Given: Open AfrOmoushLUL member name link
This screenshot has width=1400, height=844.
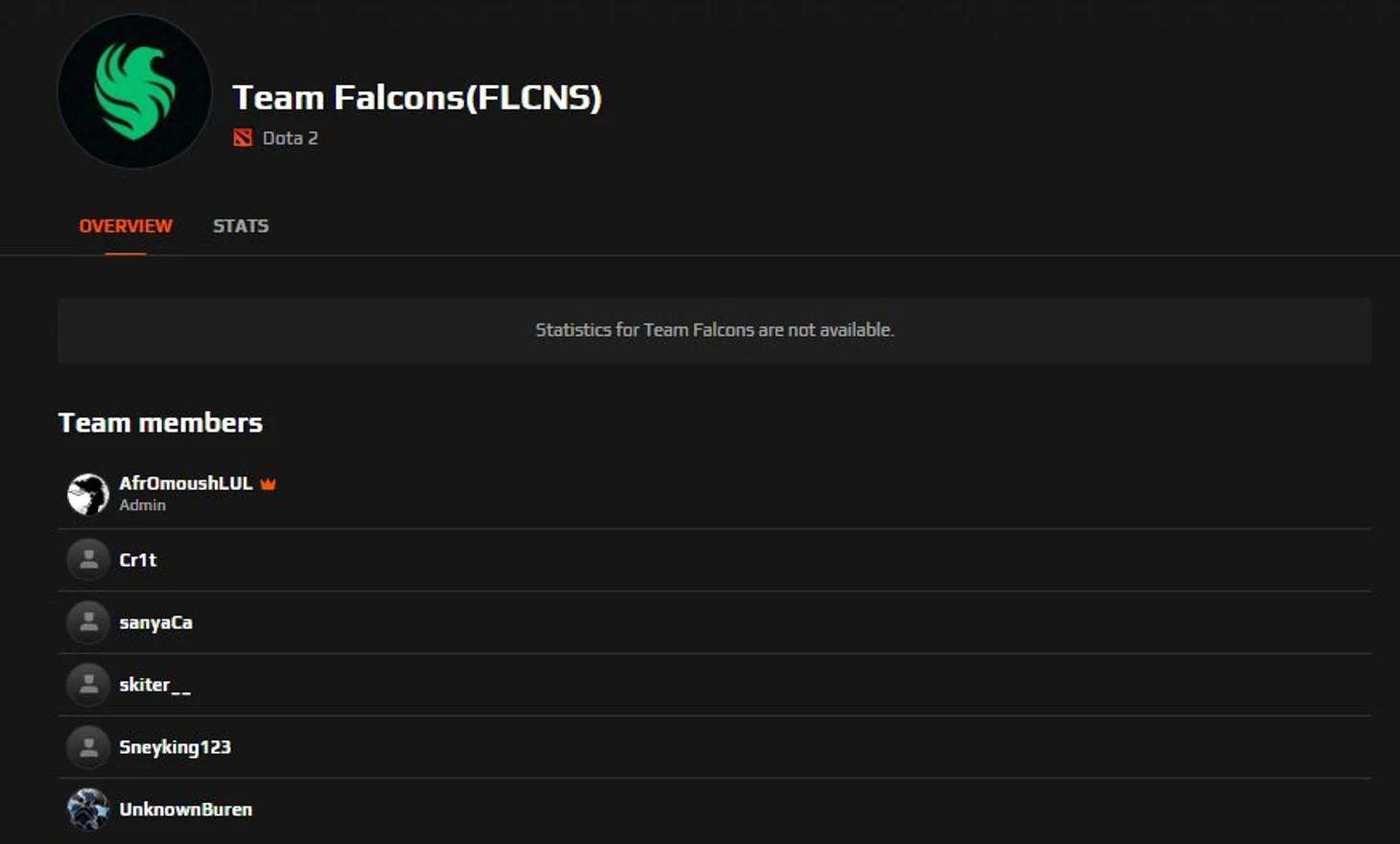Looking at the screenshot, I should click(x=186, y=483).
